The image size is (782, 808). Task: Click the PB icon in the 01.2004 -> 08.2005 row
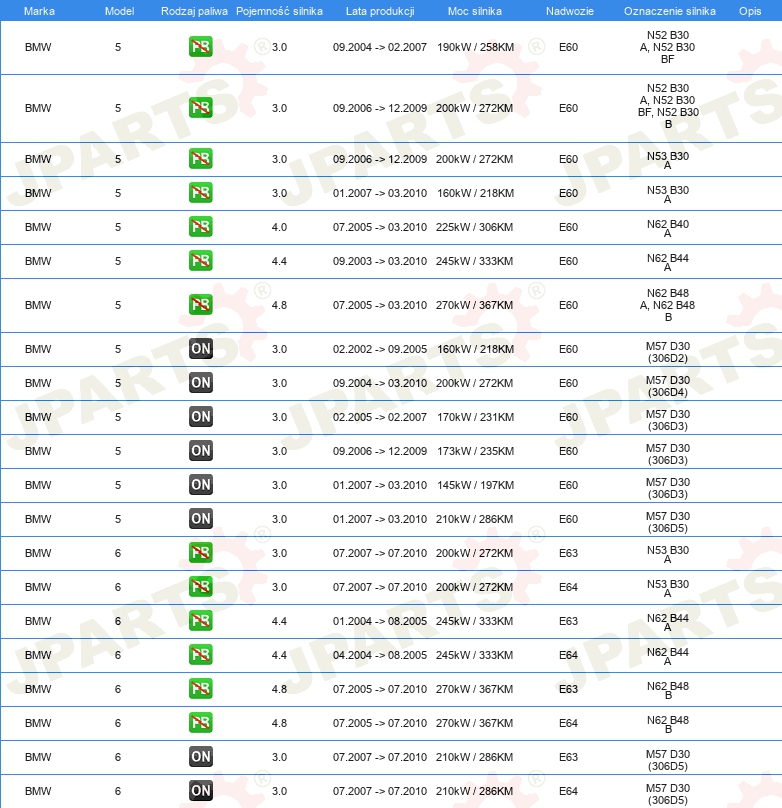pyautogui.click(x=200, y=621)
